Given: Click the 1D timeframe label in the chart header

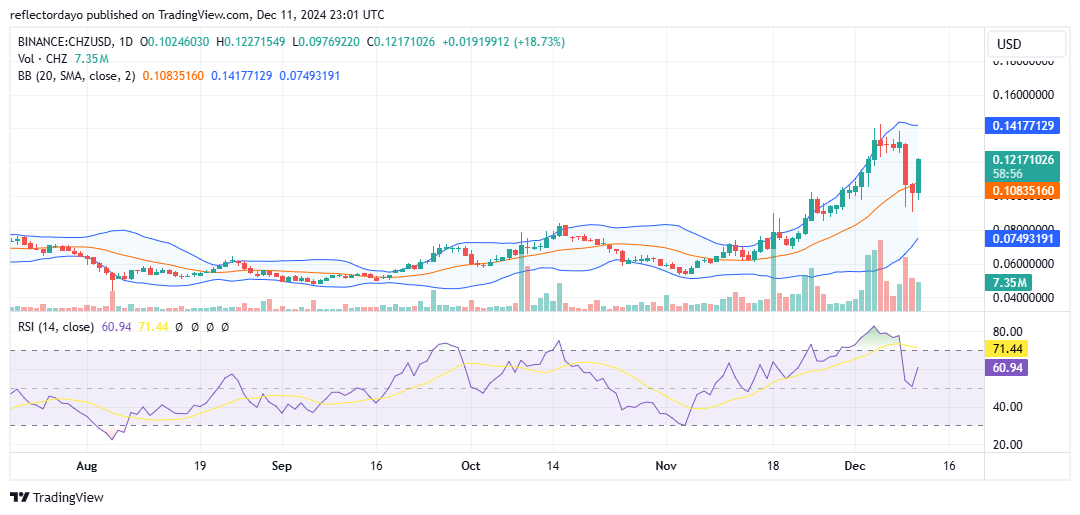Looking at the screenshot, I should [125, 42].
